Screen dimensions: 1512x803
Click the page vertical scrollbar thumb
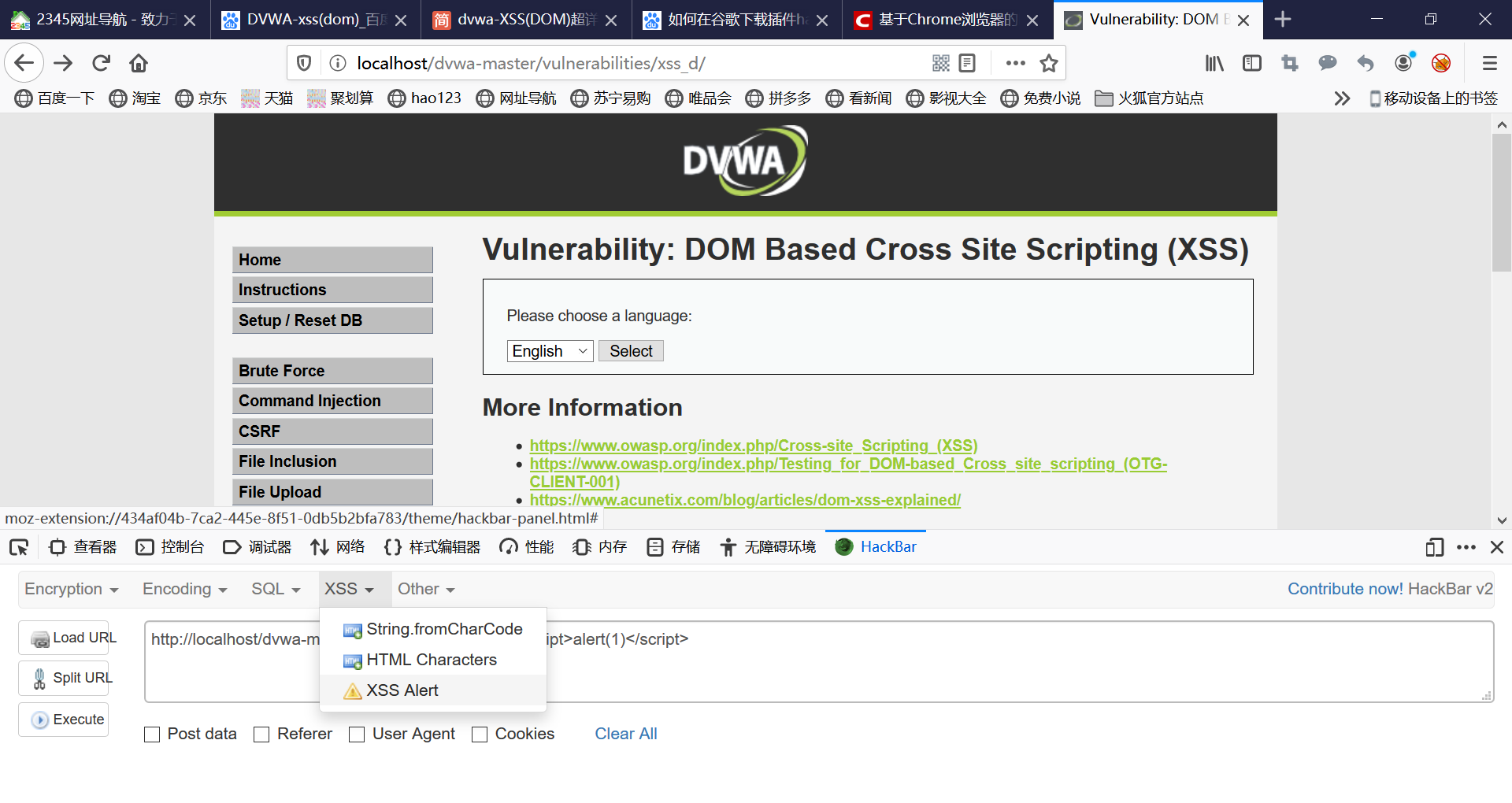point(1501,202)
